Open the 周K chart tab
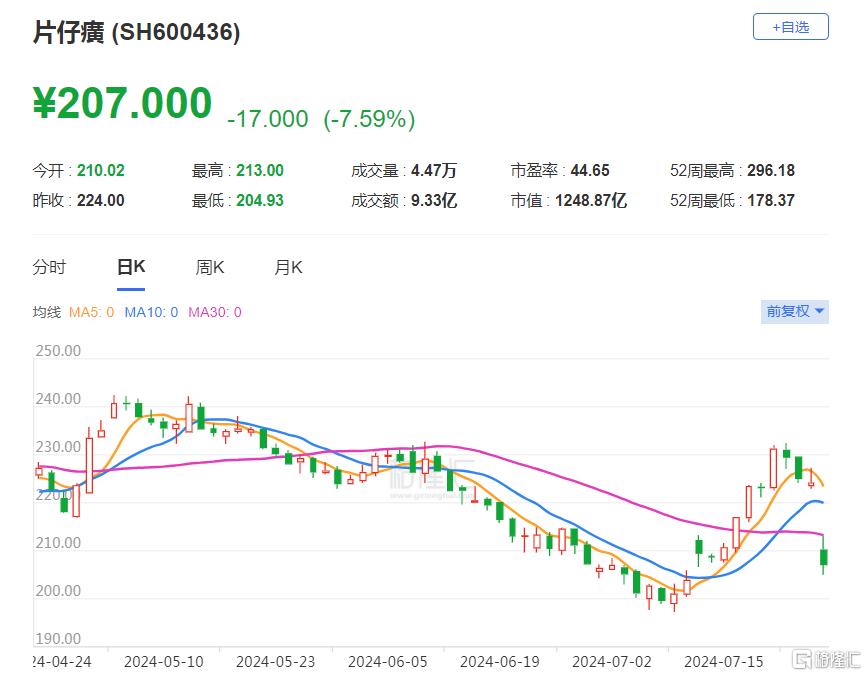The image size is (867, 676). [210, 268]
